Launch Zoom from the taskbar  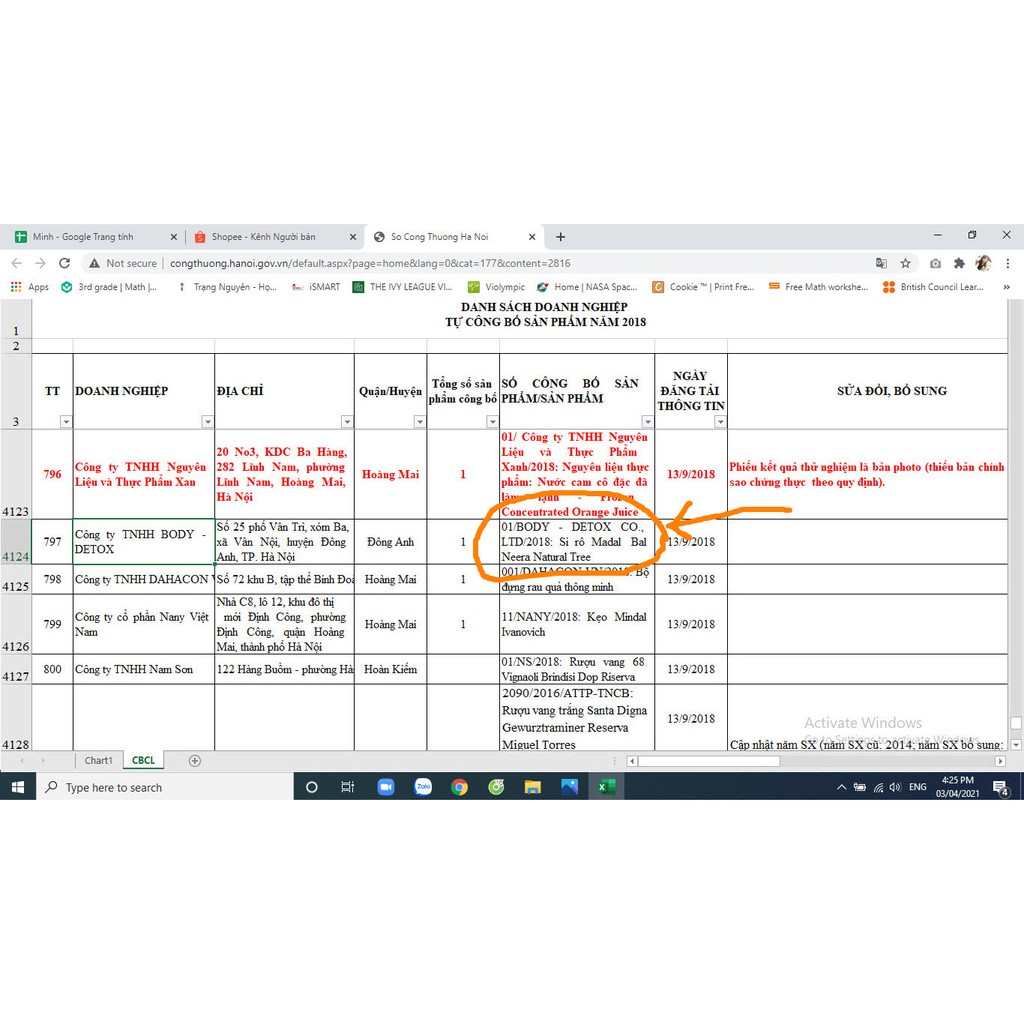coord(386,787)
